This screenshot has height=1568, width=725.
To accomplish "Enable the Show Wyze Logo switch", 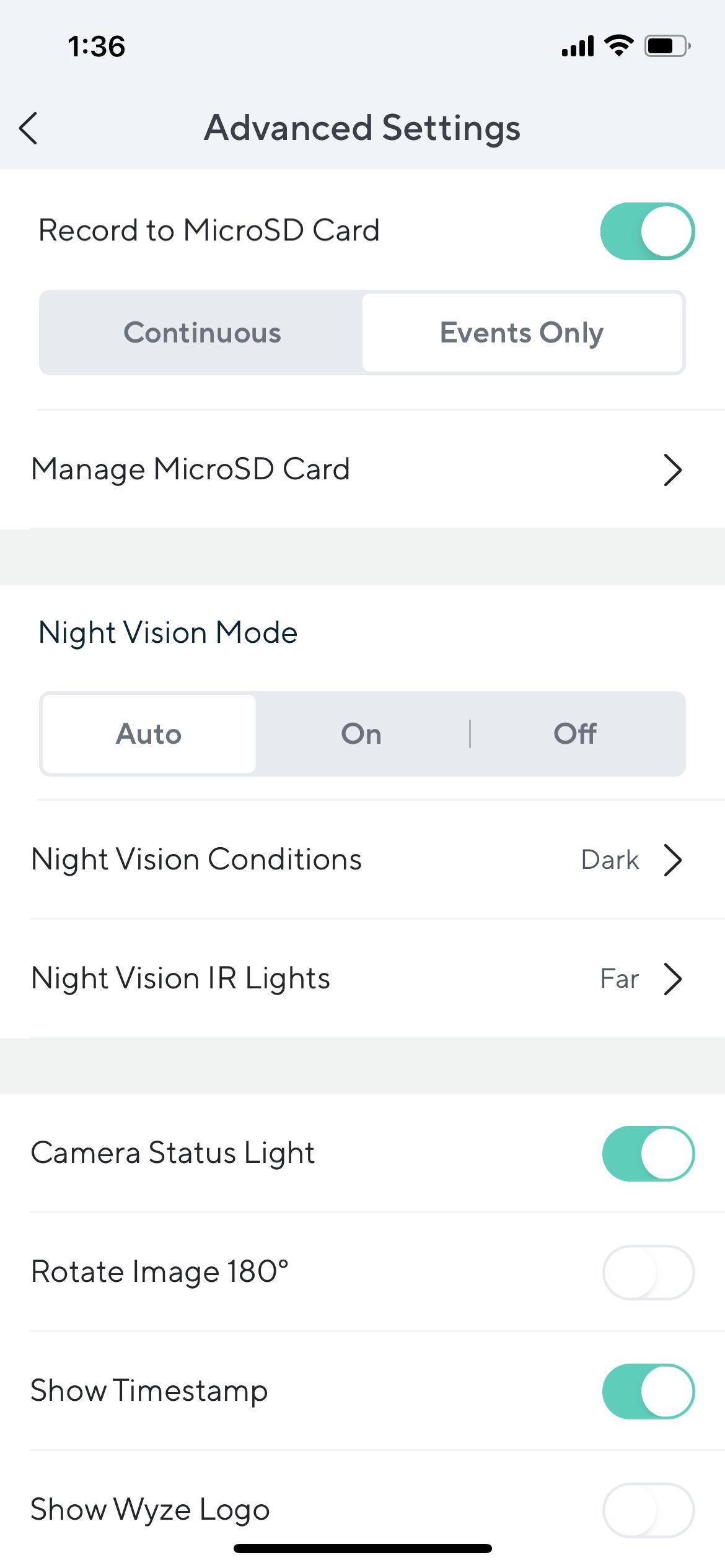I will [648, 1510].
